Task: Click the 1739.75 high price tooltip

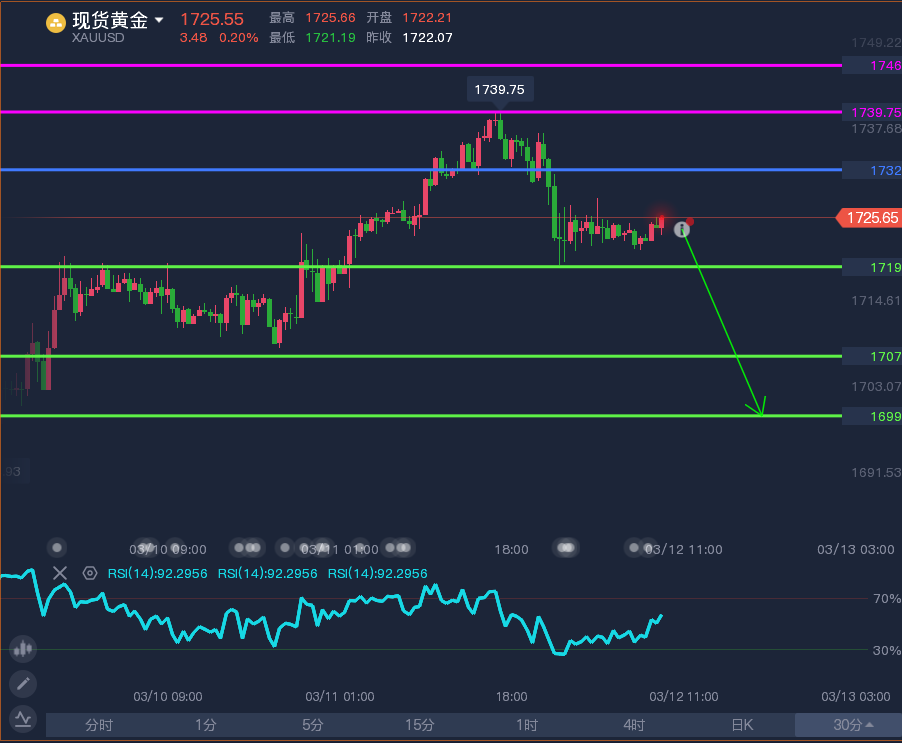Action: tap(499, 90)
